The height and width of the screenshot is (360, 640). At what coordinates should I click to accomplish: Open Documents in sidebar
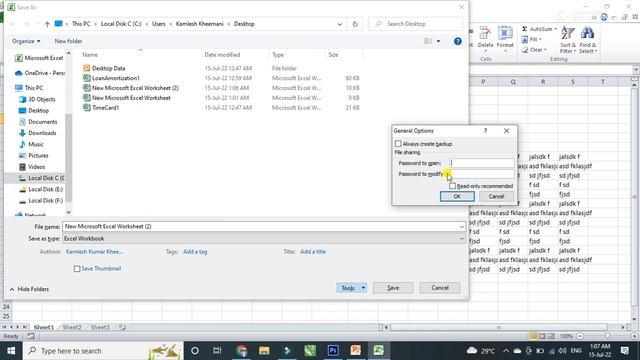point(42,122)
